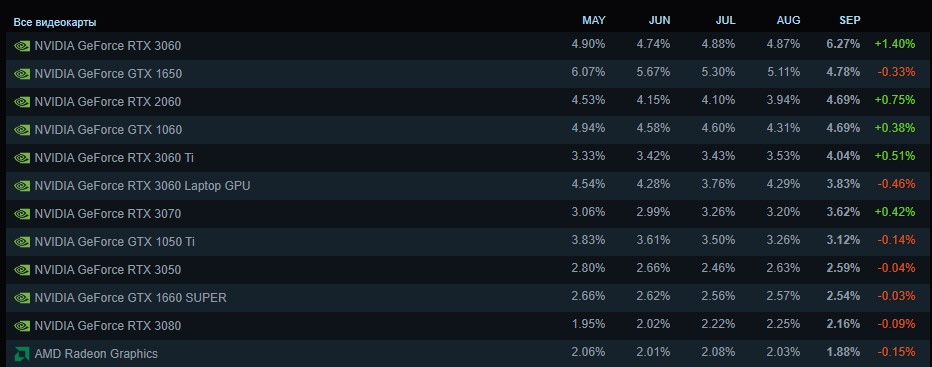Click the 1.88% SEP value for AMD Radeon
932x367 pixels.
point(843,352)
